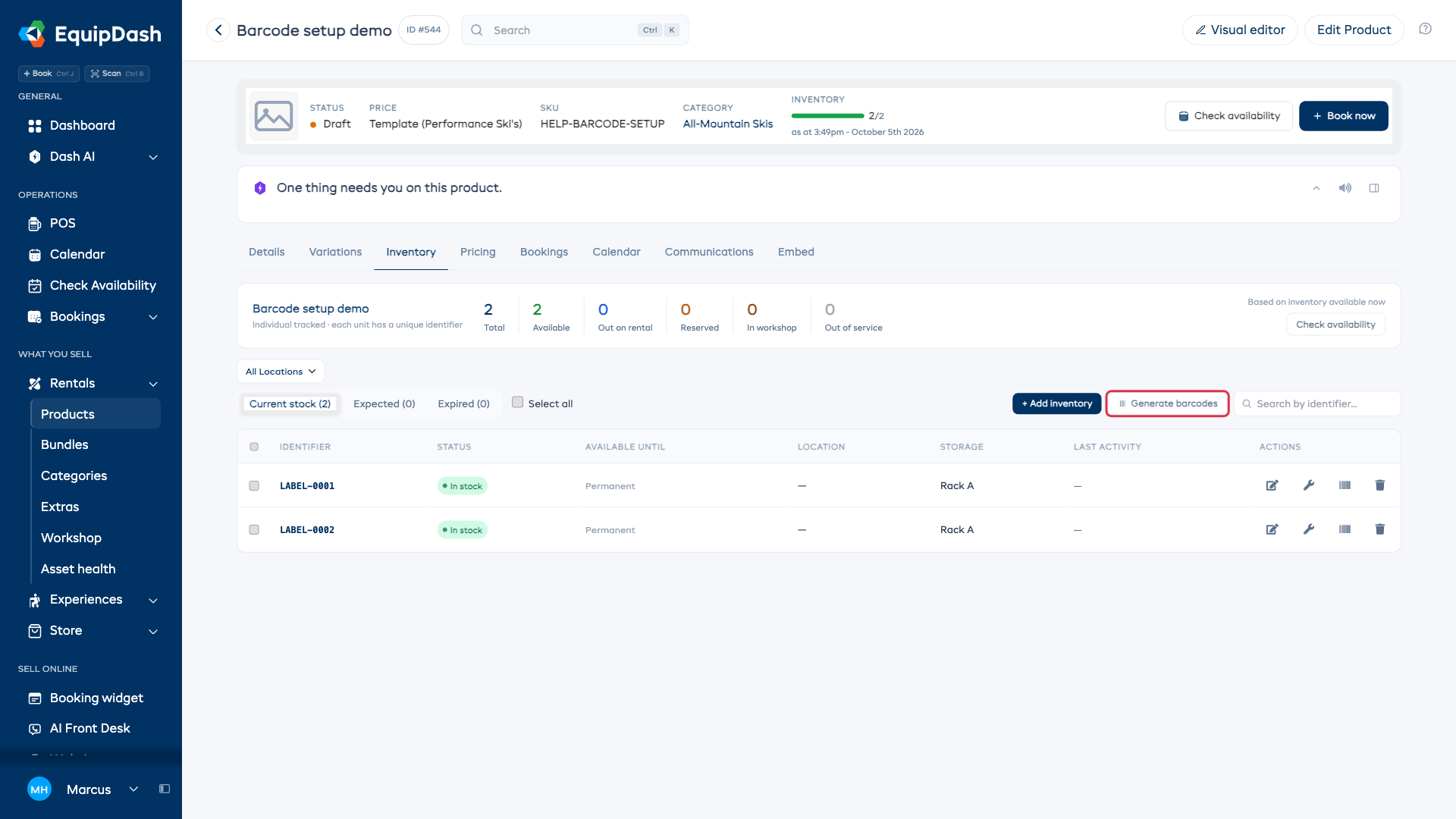Open the All Locations dropdown
1456x819 pixels.
click(281, 372)
